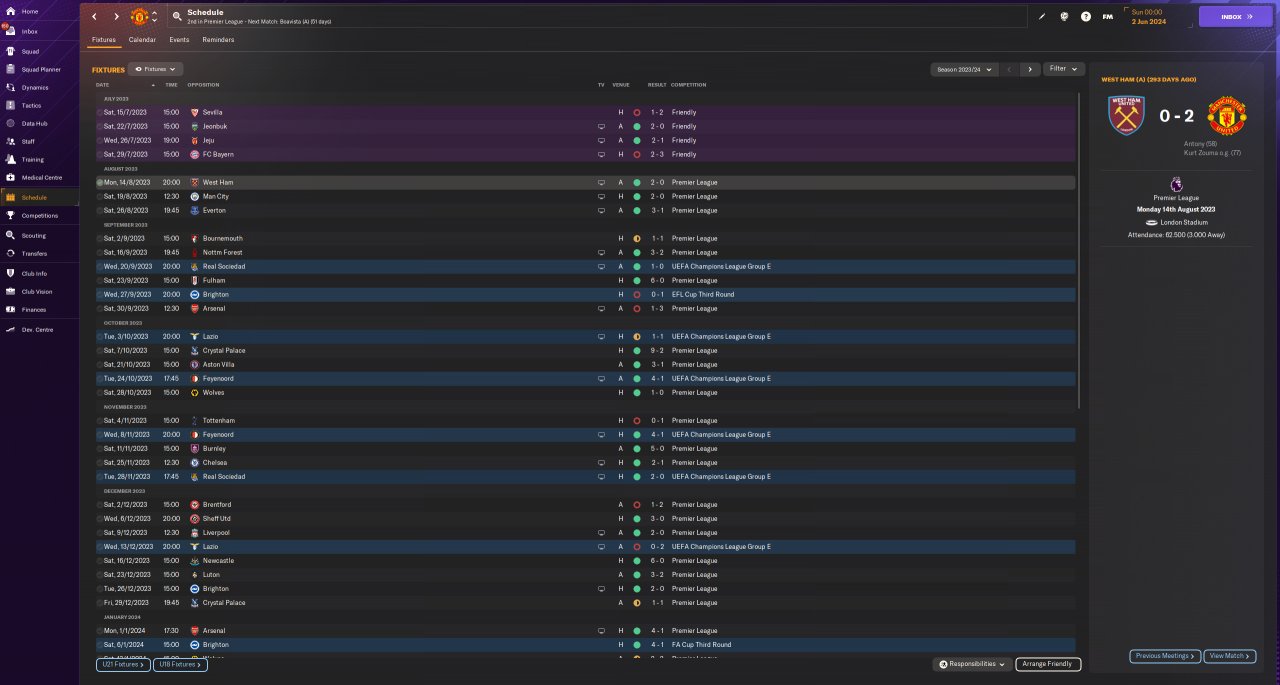Viewport: 1280px width, 685px height.
Task: Select the Sevilla friendly row
Action: (x=585, y=113)
